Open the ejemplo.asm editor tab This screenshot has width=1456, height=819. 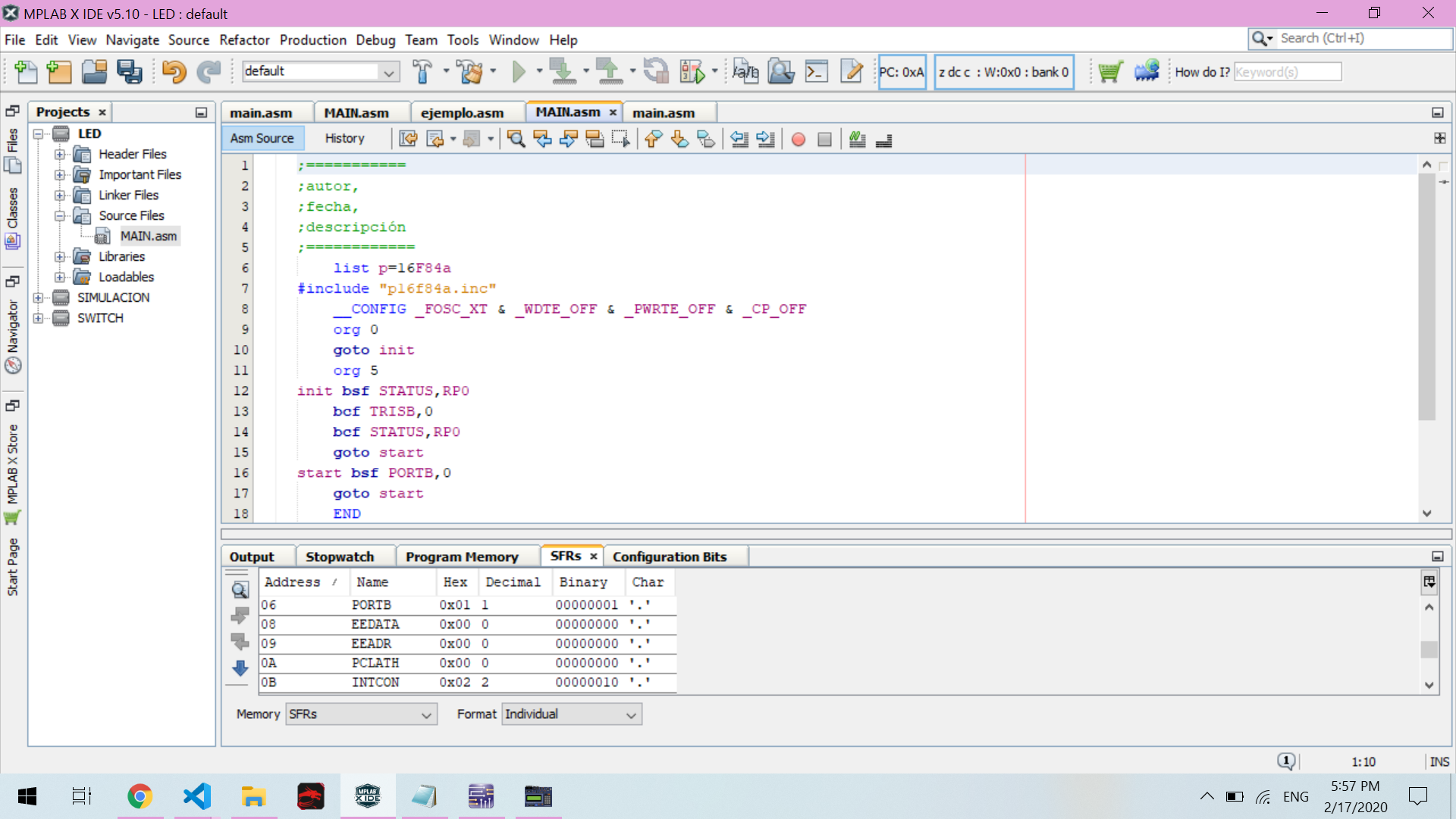(x=462, y=113)
